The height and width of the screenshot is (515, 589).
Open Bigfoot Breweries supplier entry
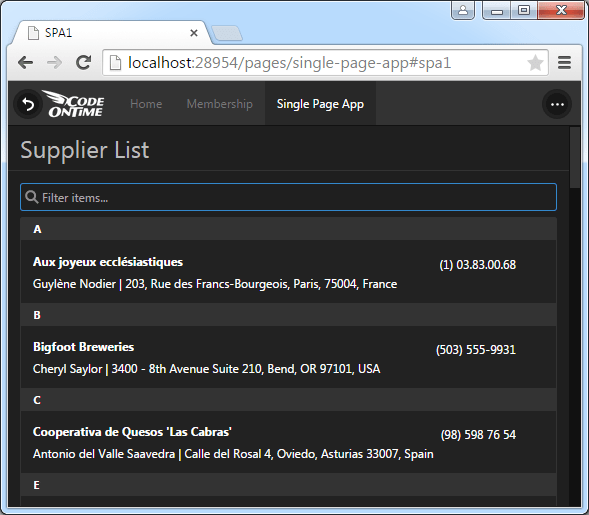pyautogui.click(x=288, y=357)
